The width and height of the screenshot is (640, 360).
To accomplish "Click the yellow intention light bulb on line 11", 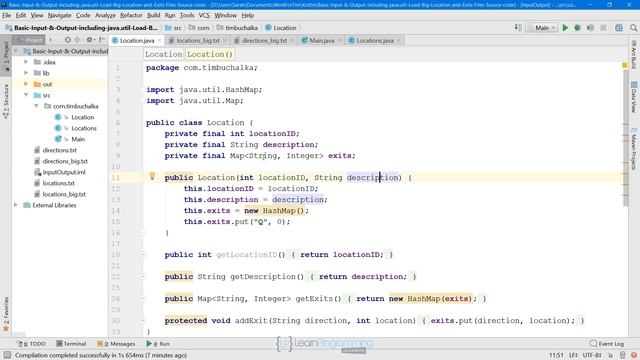I will click(152, 176).
